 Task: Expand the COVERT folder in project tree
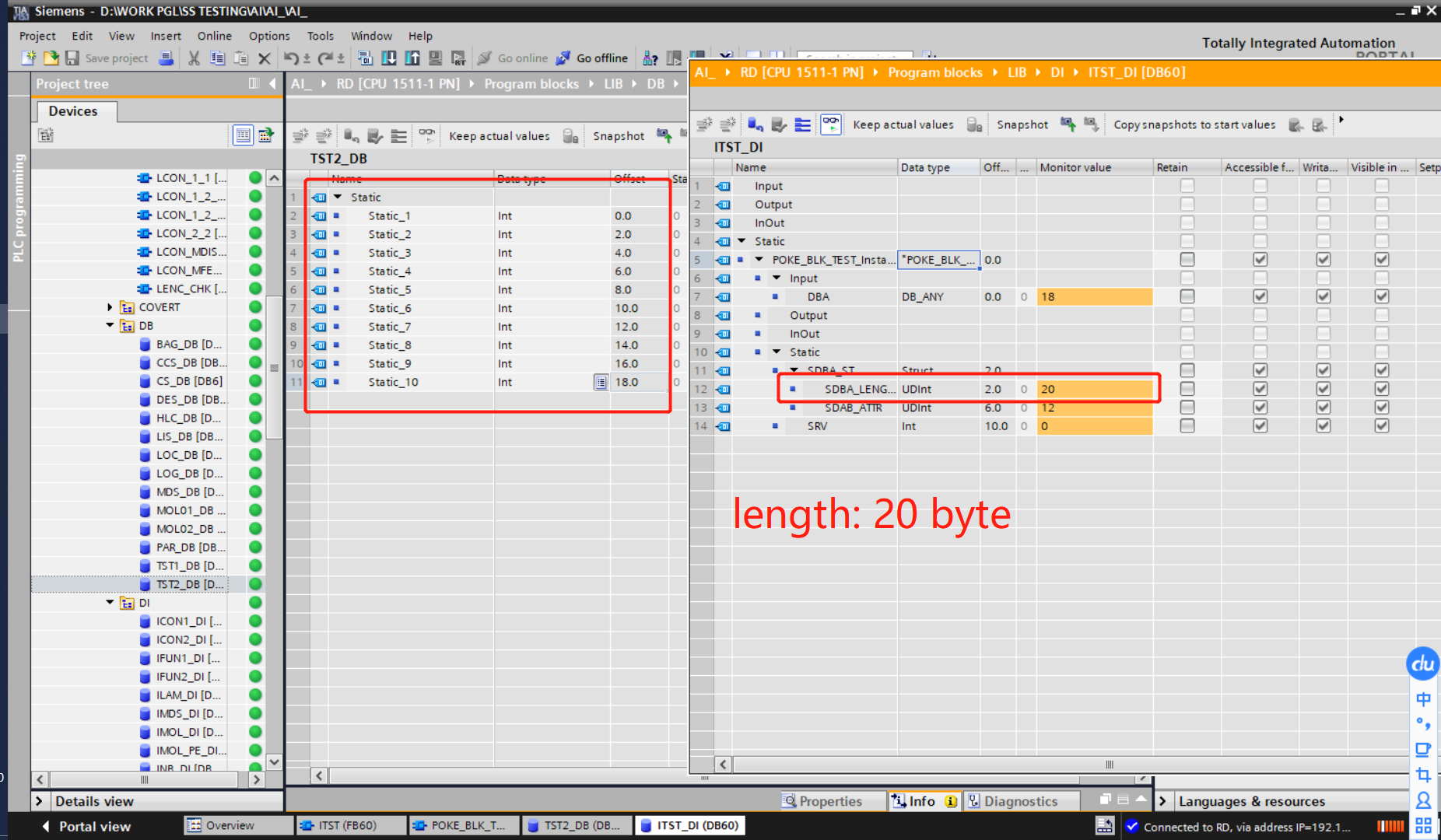click(x=110, y=307)
